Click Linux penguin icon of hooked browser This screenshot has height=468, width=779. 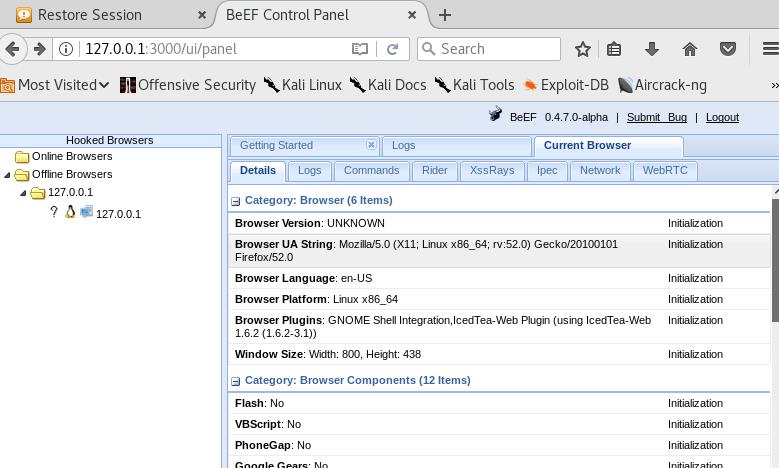pos(71,212)
